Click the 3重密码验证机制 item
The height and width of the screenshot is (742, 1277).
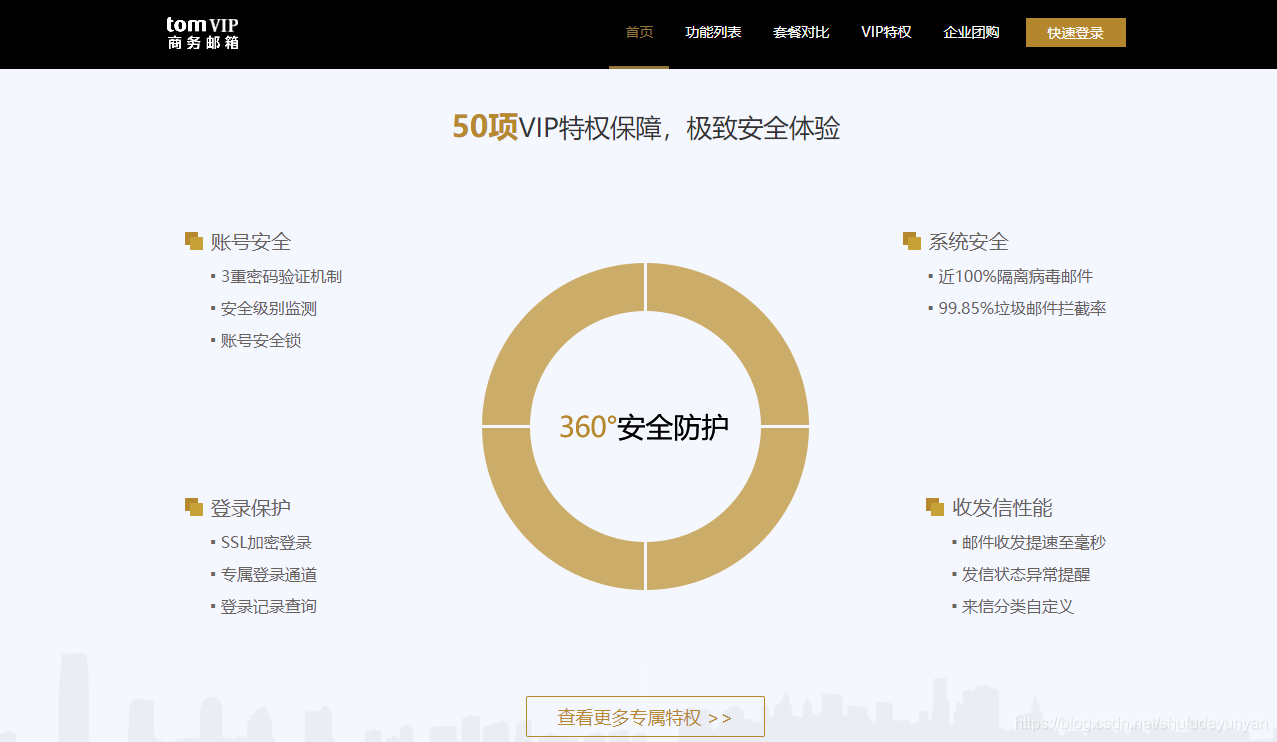coord(281,277)
